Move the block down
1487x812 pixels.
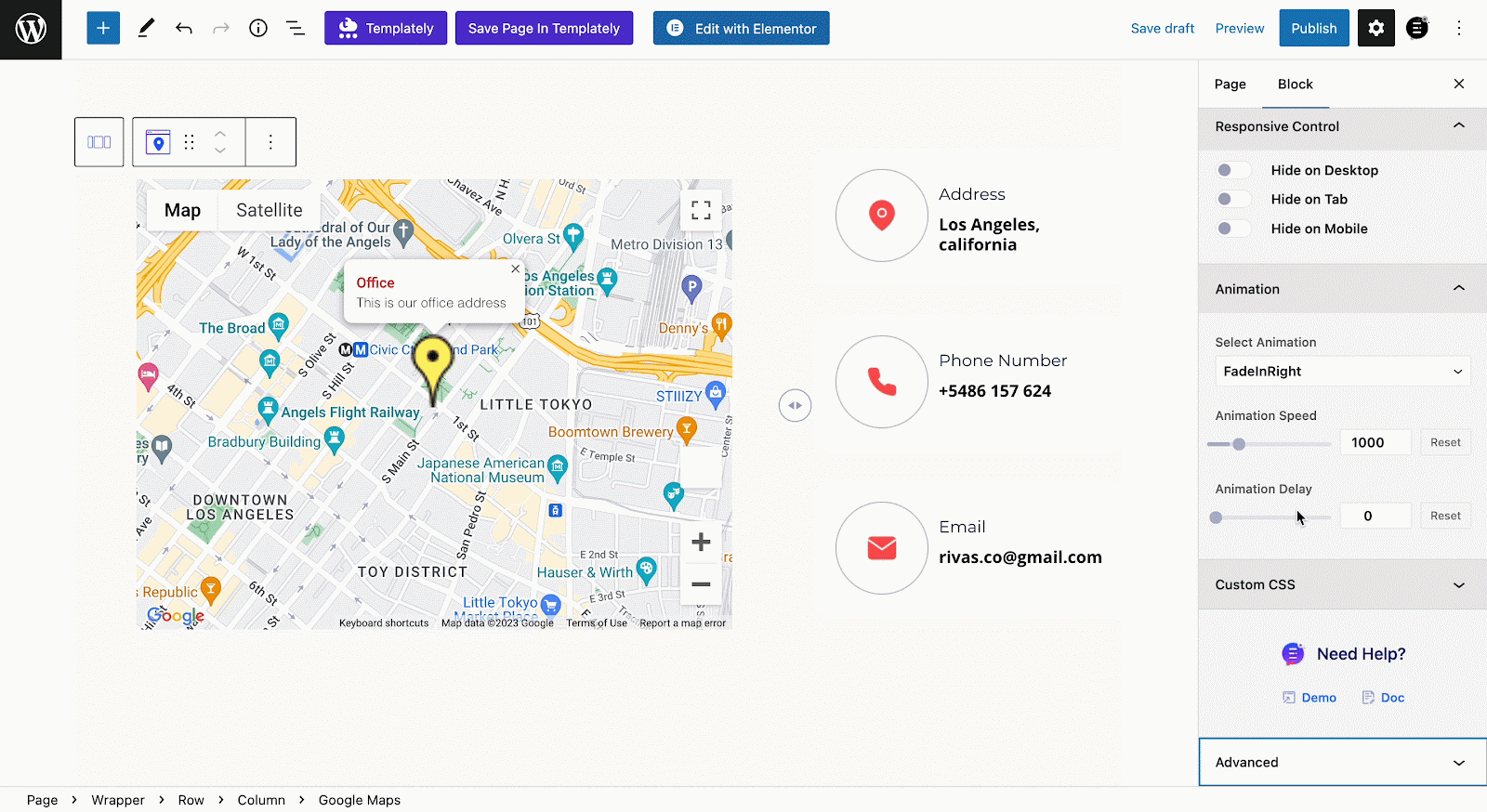(220, 151)
